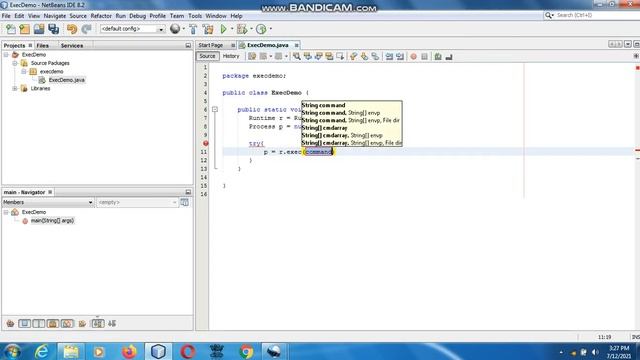Click the Find Selection magnifier icon
The image size is (640, 360).
pyautogui.click(x=297, y=57)
